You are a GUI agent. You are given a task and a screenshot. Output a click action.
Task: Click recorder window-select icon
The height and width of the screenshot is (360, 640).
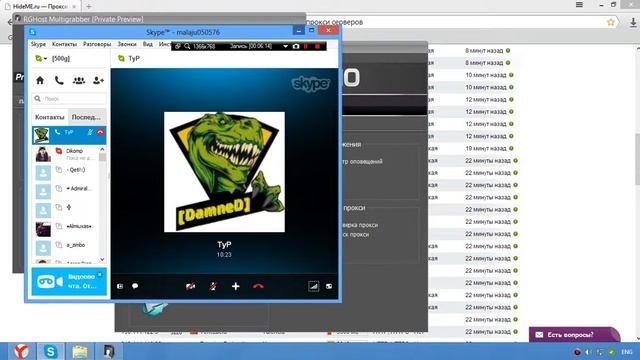(x=178, y=47)
